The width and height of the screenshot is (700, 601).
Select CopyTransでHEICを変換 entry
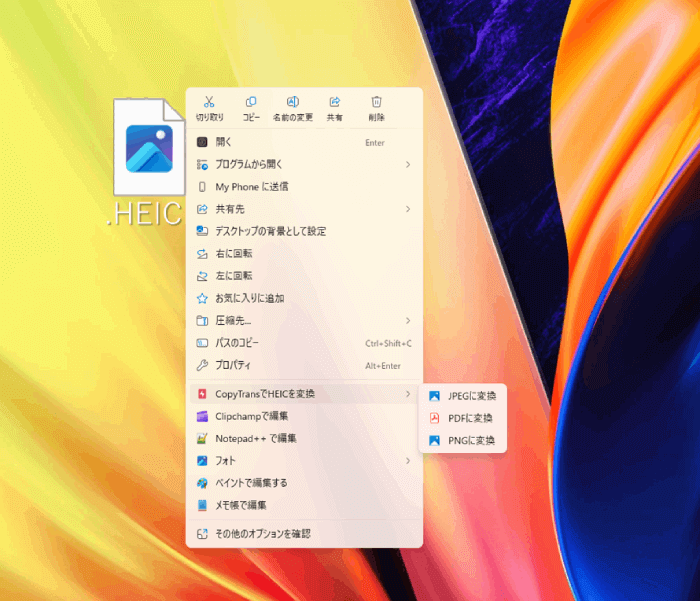pos(304,394)
